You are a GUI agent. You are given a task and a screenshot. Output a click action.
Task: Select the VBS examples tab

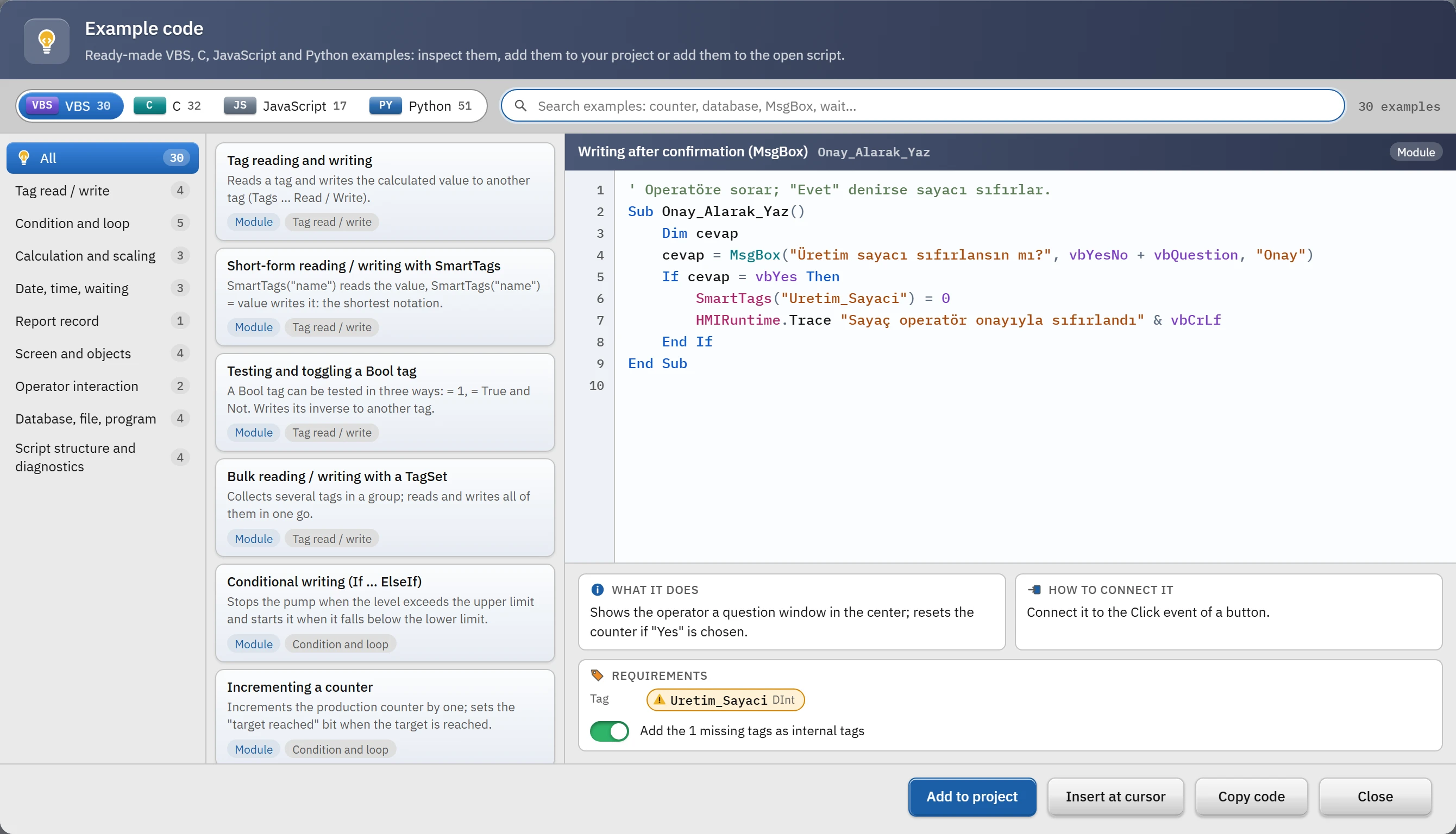point(71,105)
